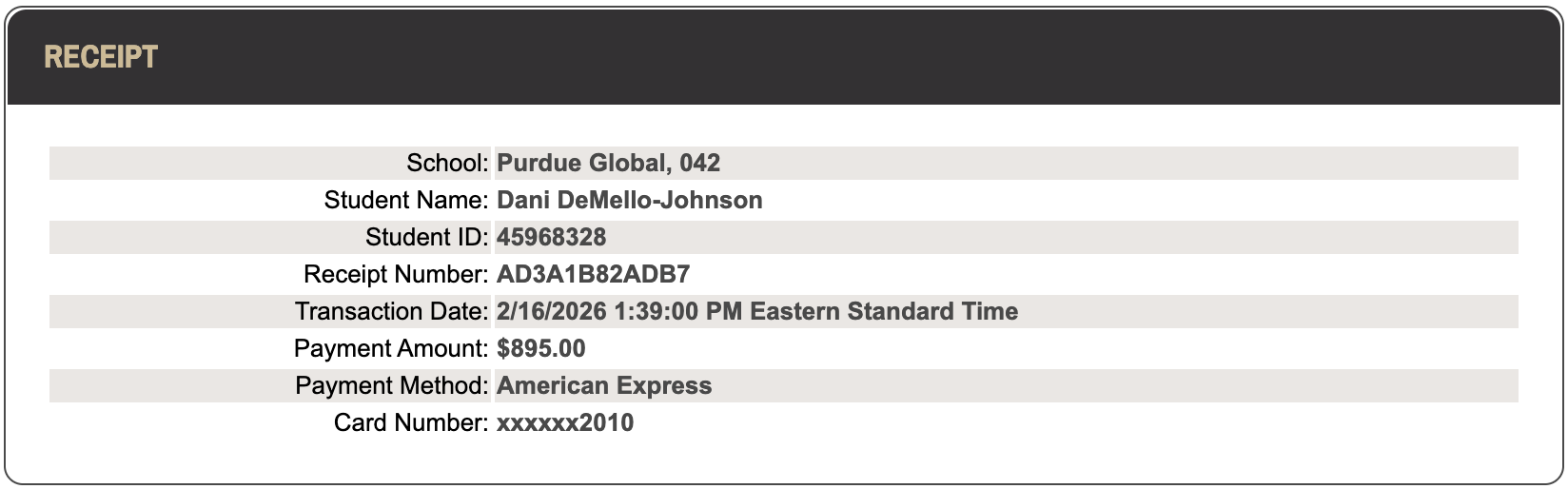Select student ID value 45968328
The image size is (1568, 489).
pos(551,237)
